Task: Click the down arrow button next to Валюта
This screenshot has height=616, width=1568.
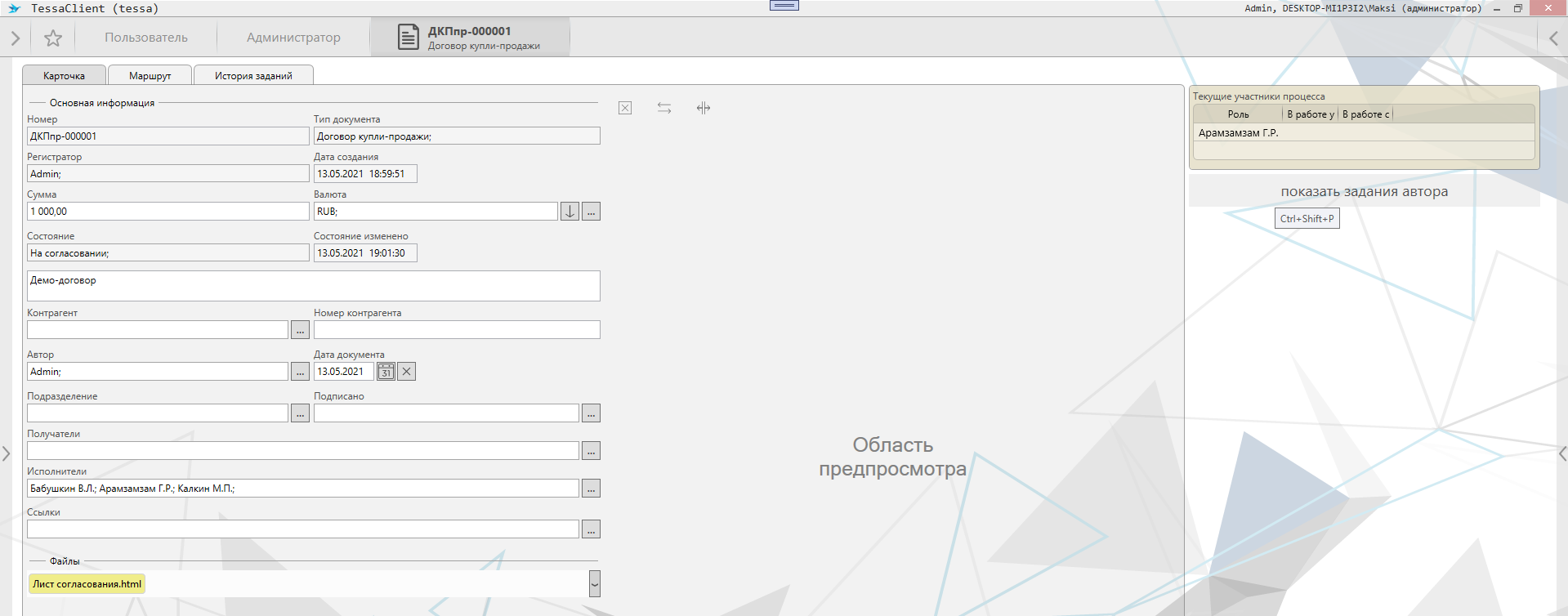Action: (x=570, y=212)
